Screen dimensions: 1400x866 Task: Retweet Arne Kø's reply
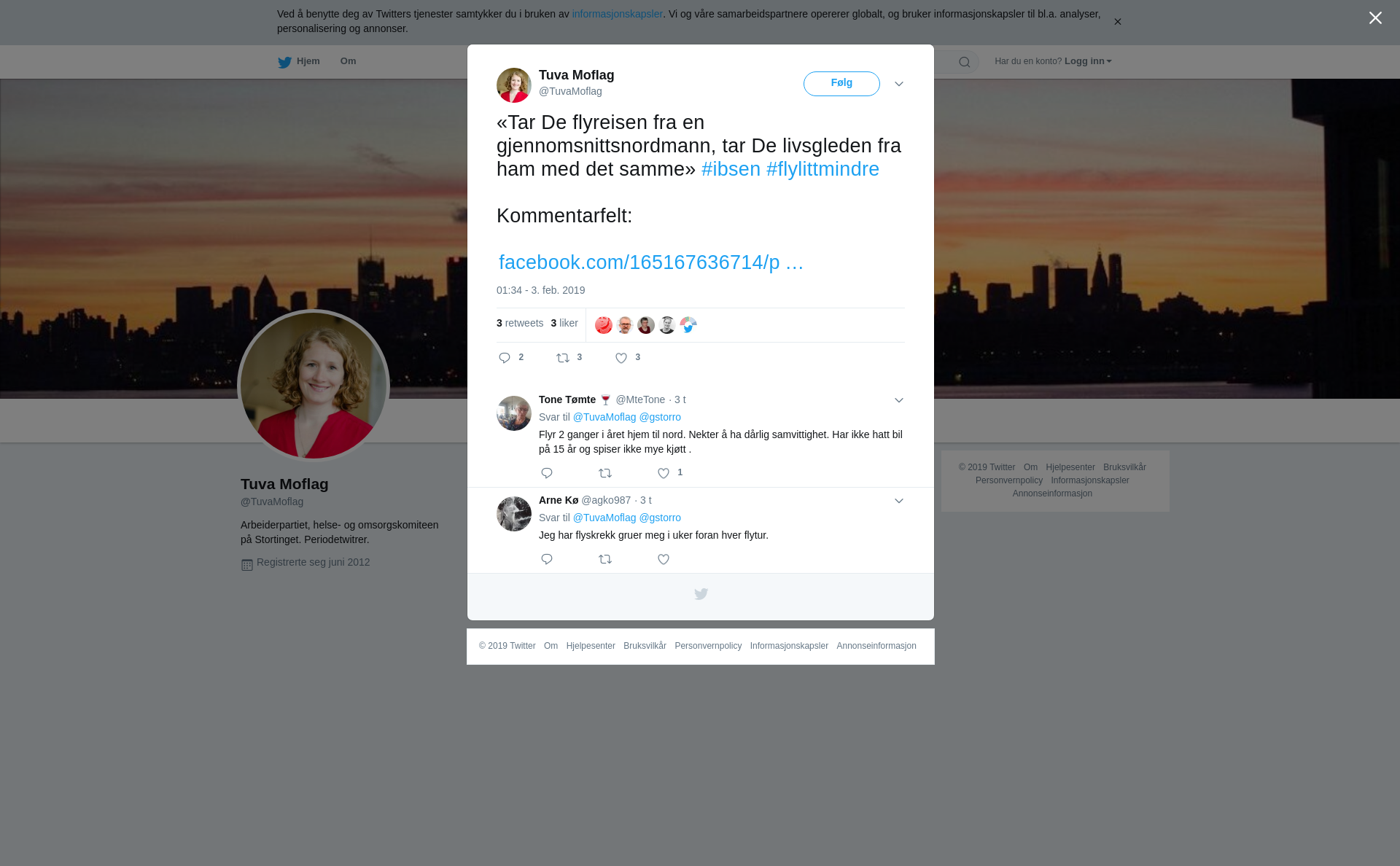pyautogui.click(x=605, y=560)
